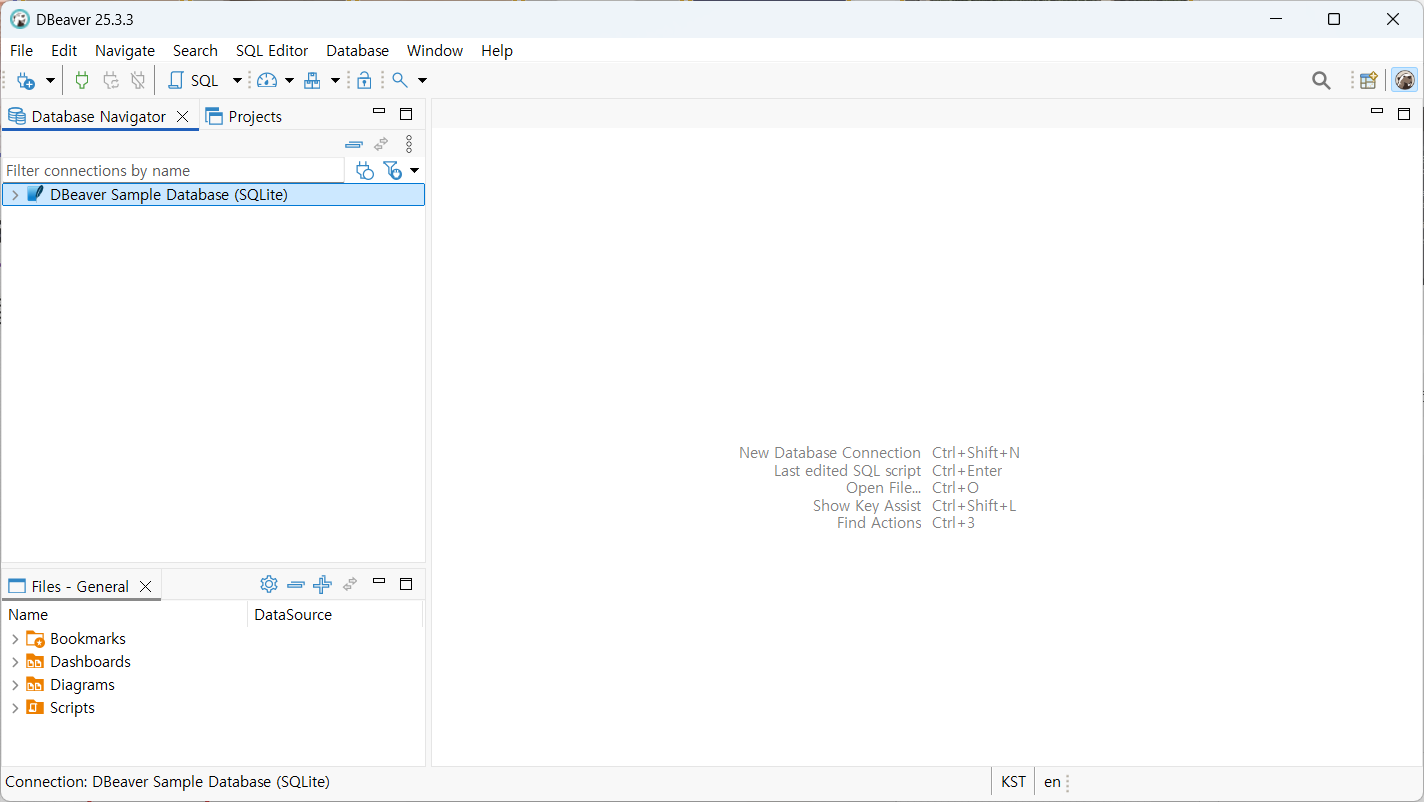The height and width of the screenshot is (802, 1424).
Task: Click the Name column header
Action: point(125,615)
